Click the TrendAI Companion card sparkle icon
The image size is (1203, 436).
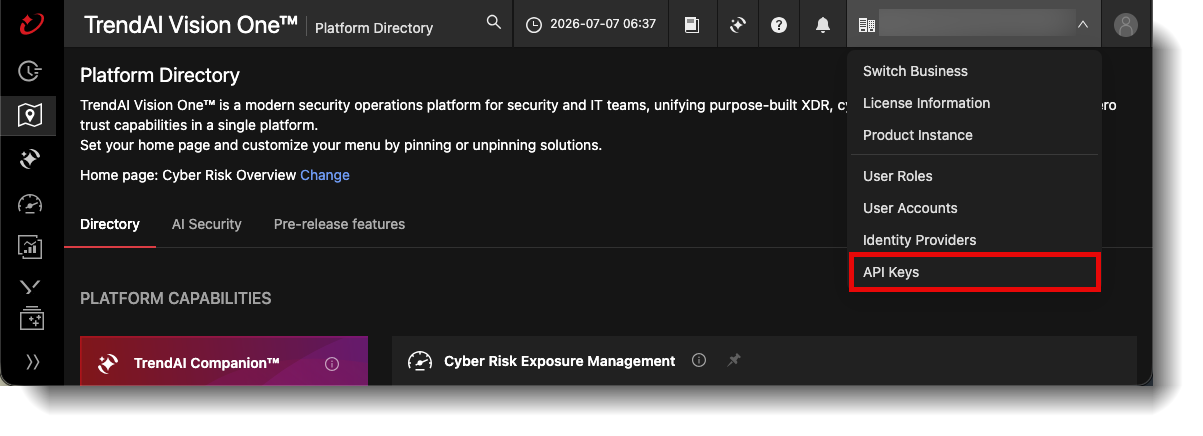coord(109,364)
